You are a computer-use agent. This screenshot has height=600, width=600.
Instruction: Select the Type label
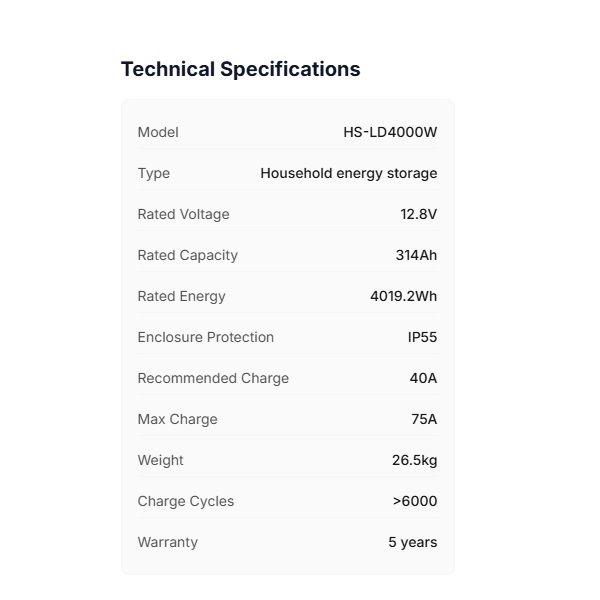(x=154, y=173)
